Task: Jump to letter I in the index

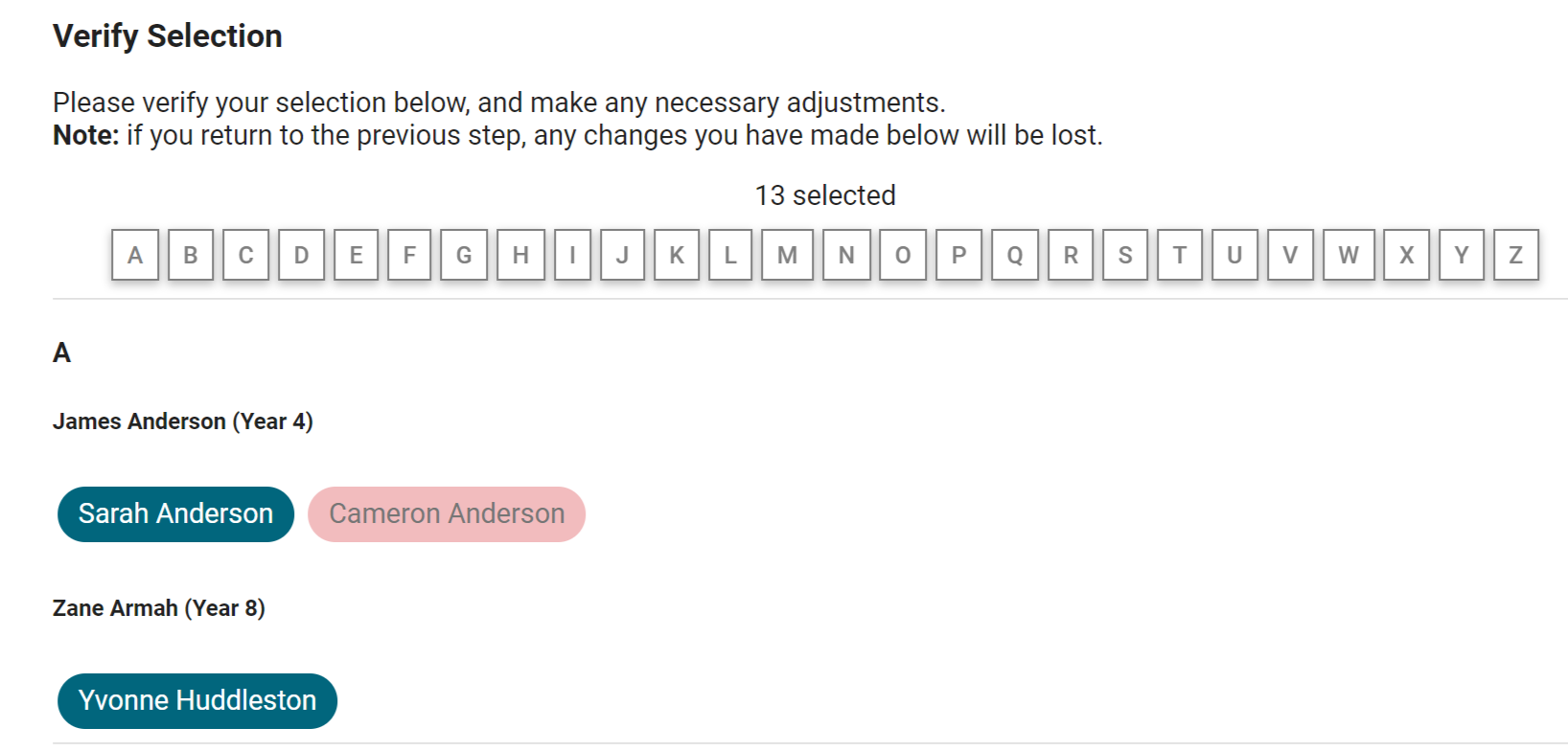Action: pyautogui.click(x=572, y=255)
